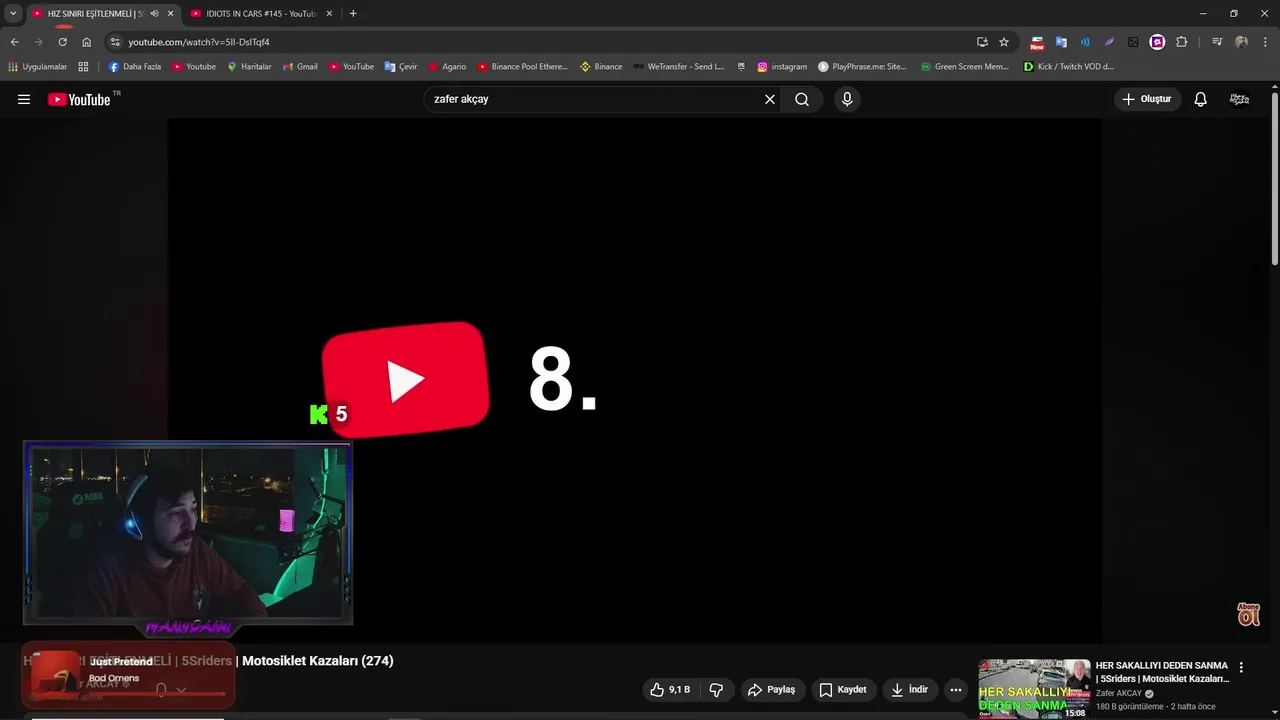
Task: Click the youtube.com address bar URL
Action: [199, 42]
